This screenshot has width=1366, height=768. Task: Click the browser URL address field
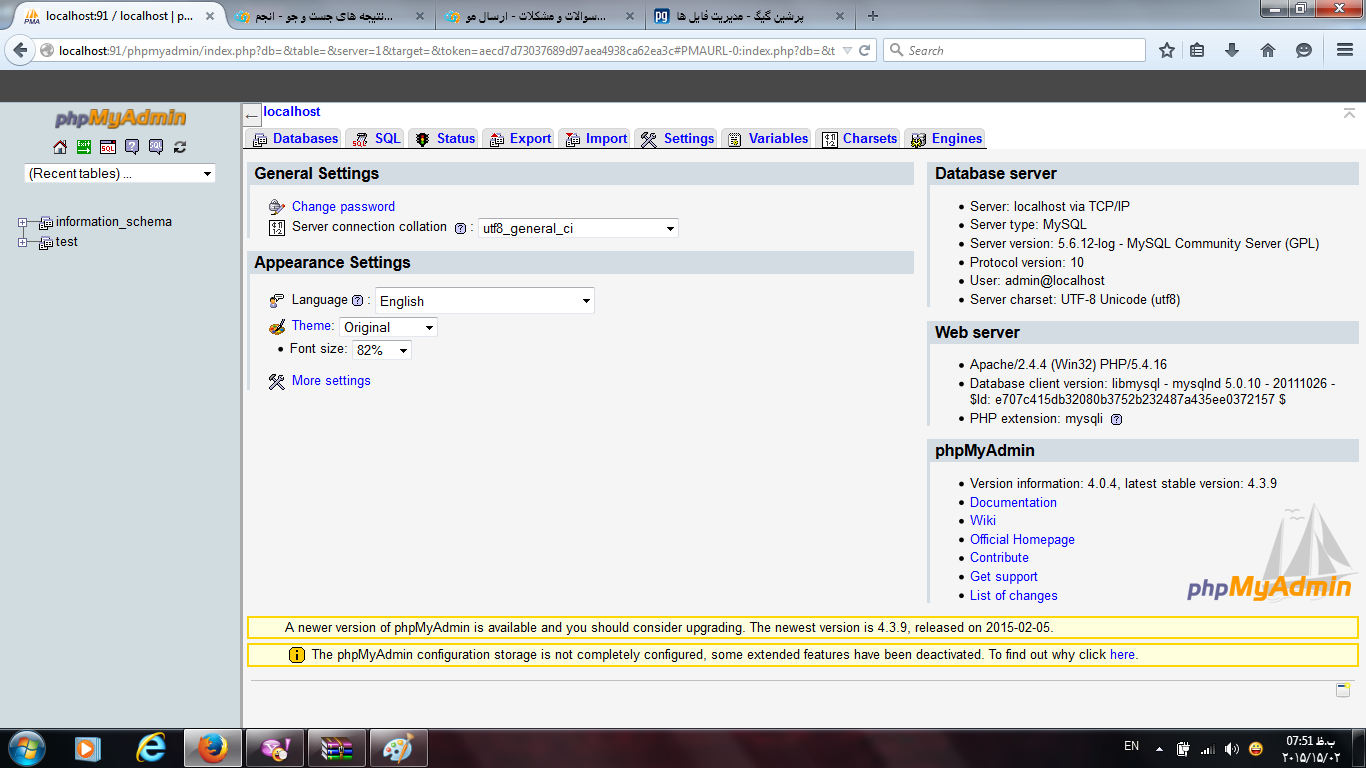(x=445, y=50)
